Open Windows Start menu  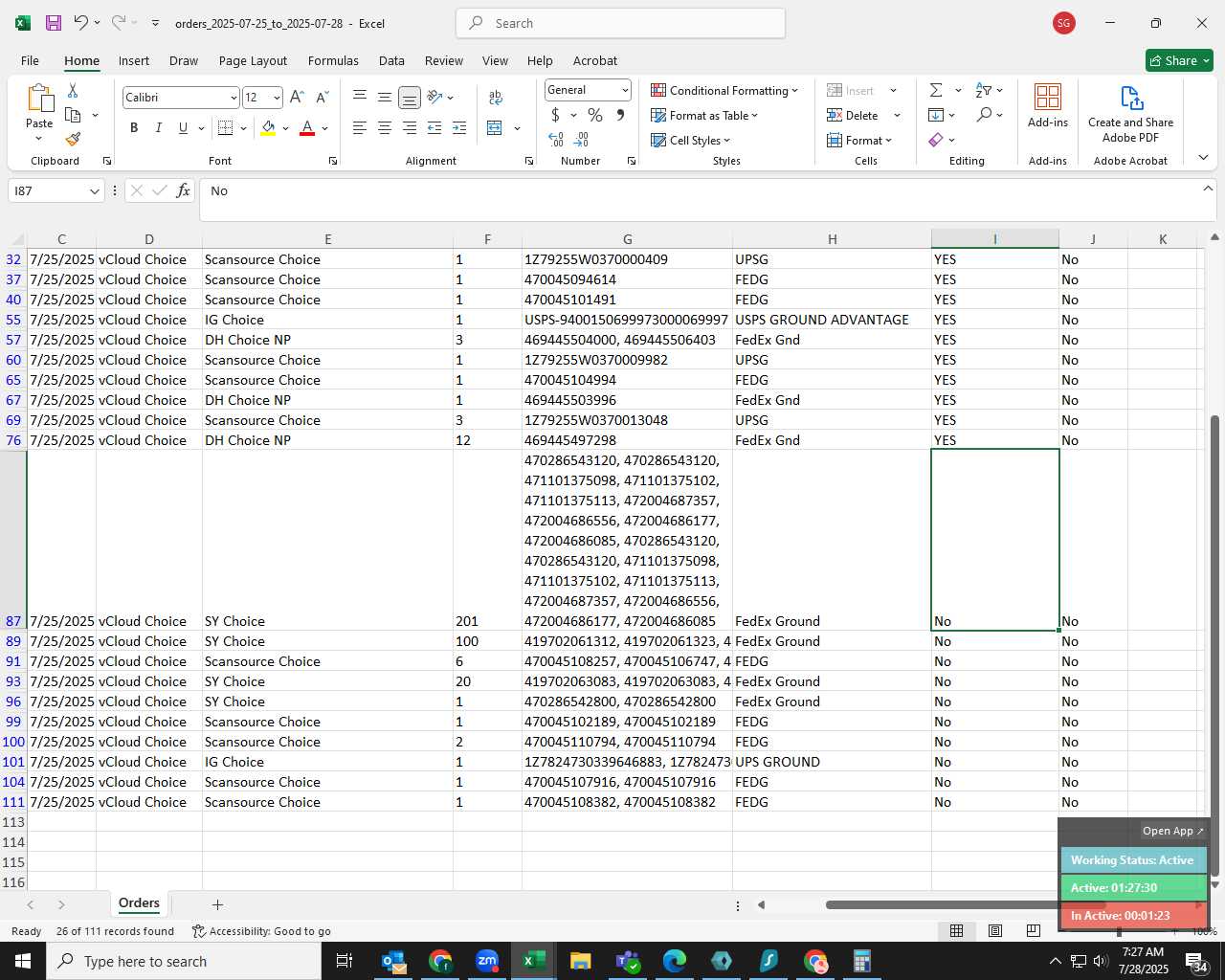click(x=23, y=961)
